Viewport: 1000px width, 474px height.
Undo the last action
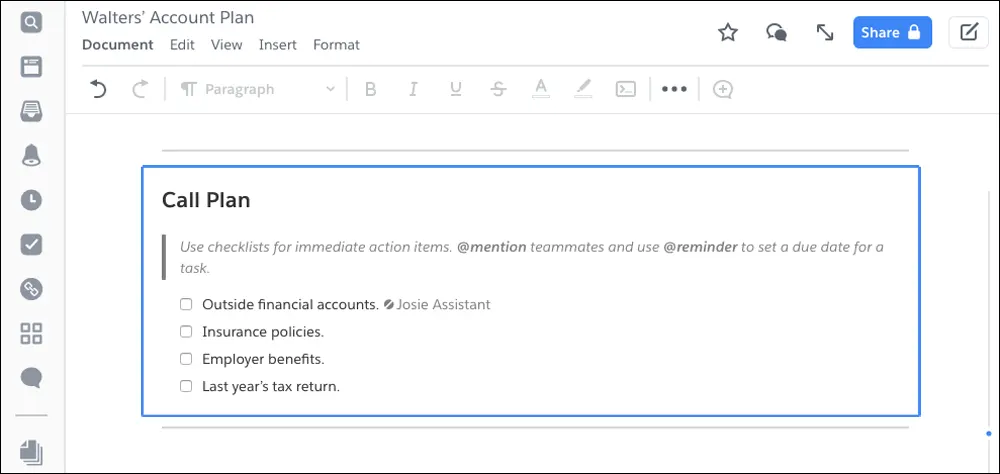click(x=98, y=89)
